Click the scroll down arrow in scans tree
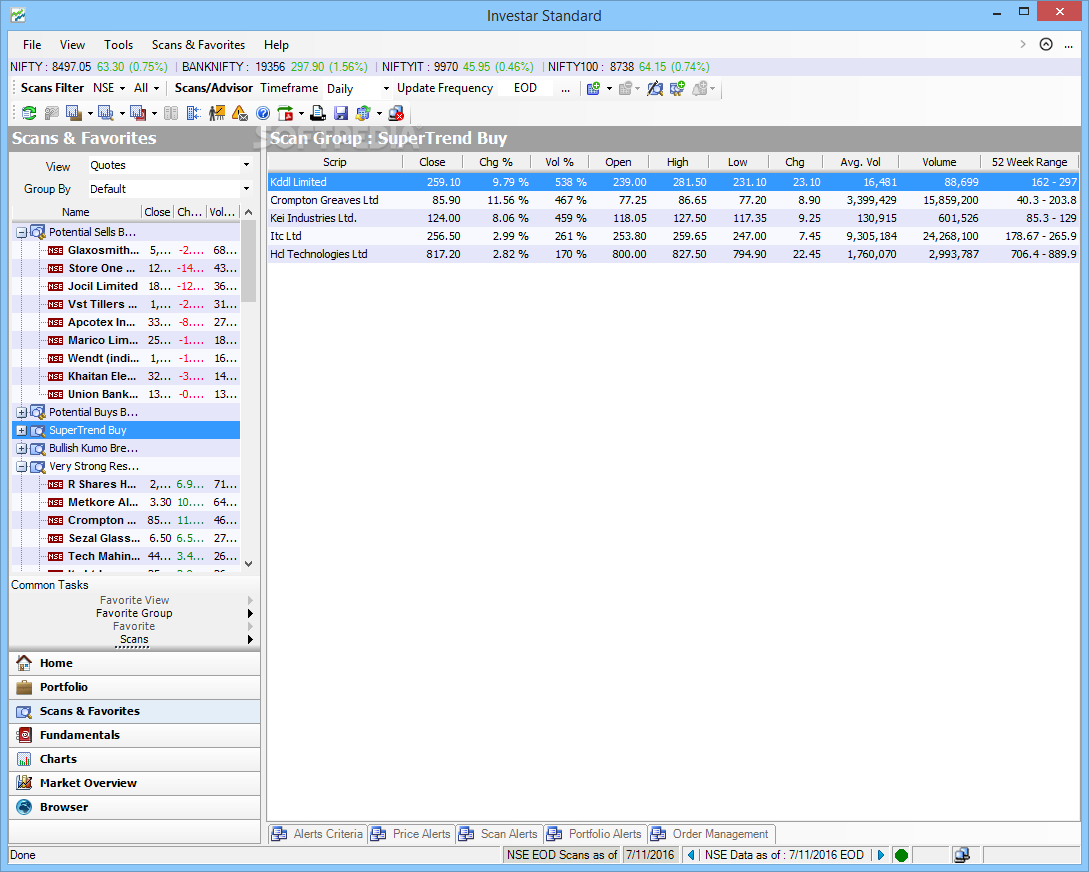The height and width of the screenshot is (872, 1089). point(249,564)
